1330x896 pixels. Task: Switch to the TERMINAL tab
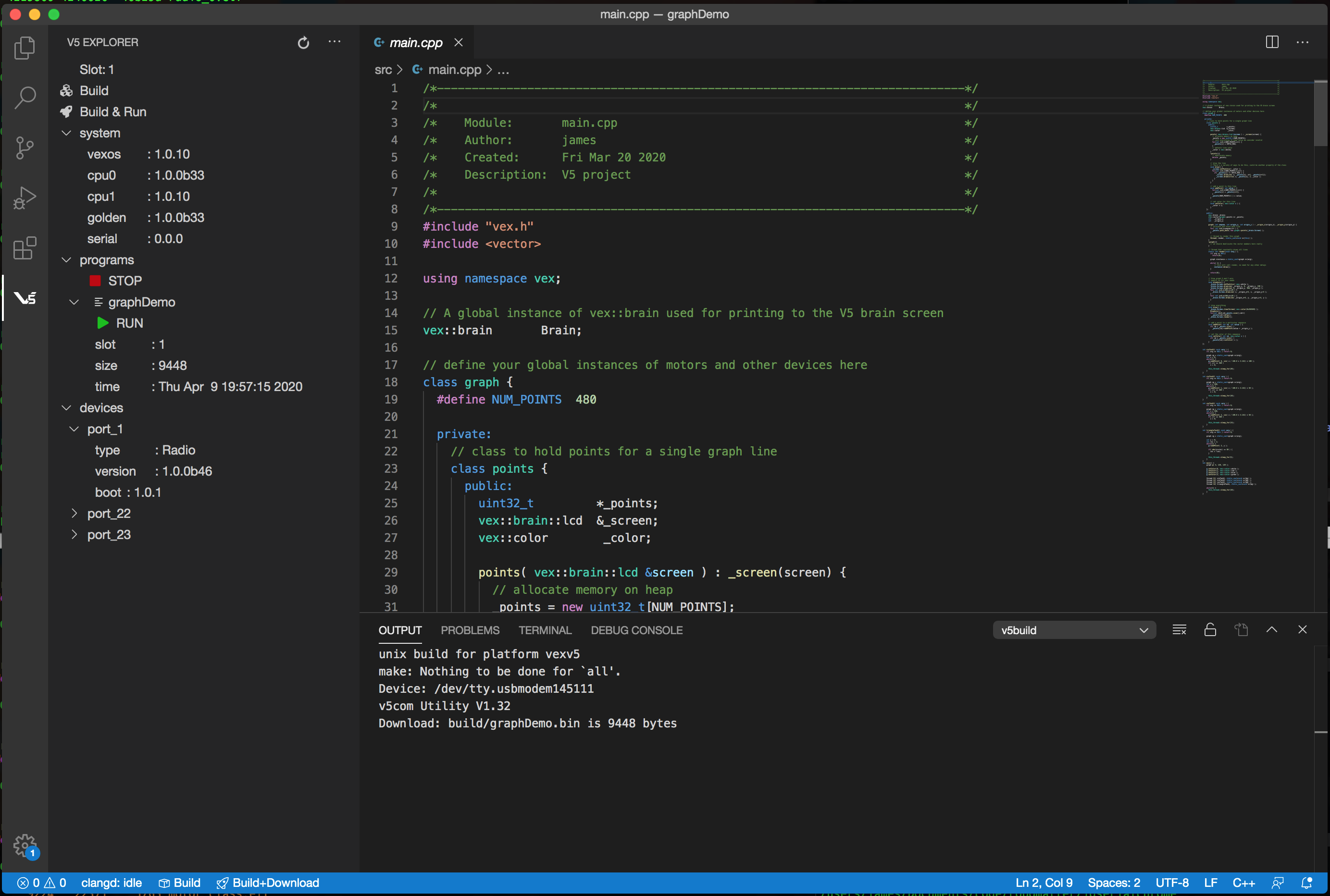545,630
